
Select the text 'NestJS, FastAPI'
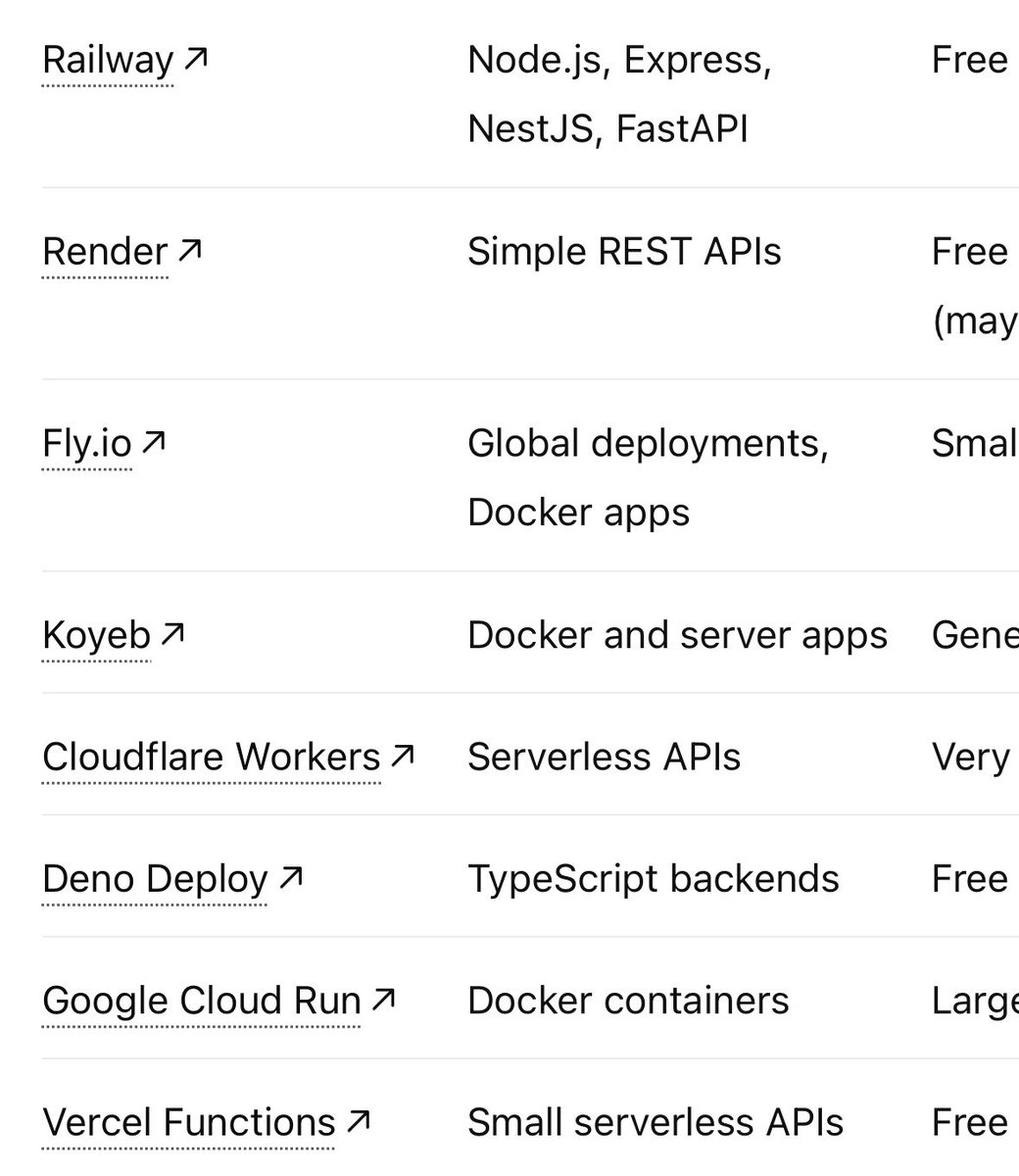607,129
